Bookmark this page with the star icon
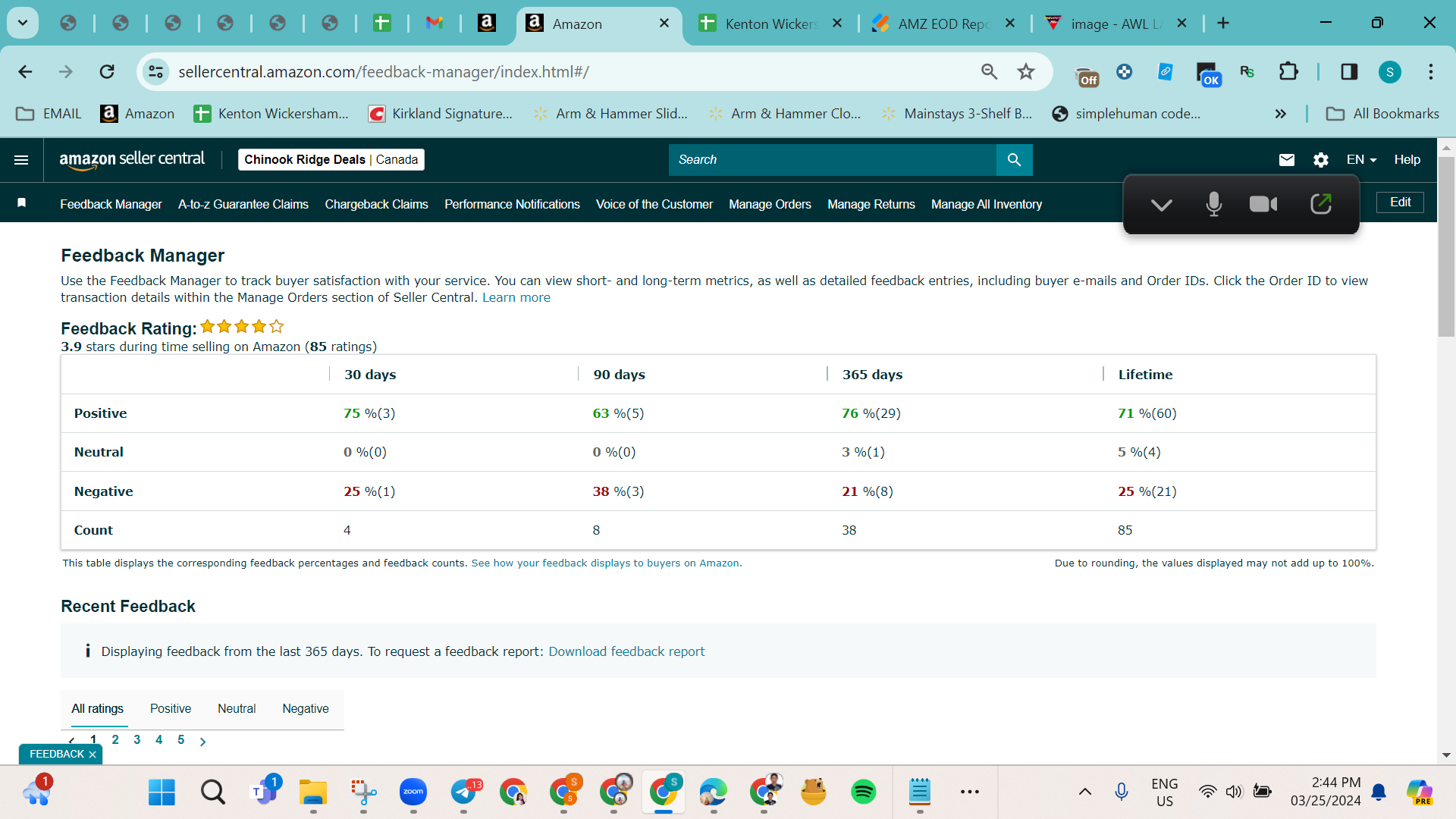This screenshot has width=1456, height=819. tap(1026, 72)
